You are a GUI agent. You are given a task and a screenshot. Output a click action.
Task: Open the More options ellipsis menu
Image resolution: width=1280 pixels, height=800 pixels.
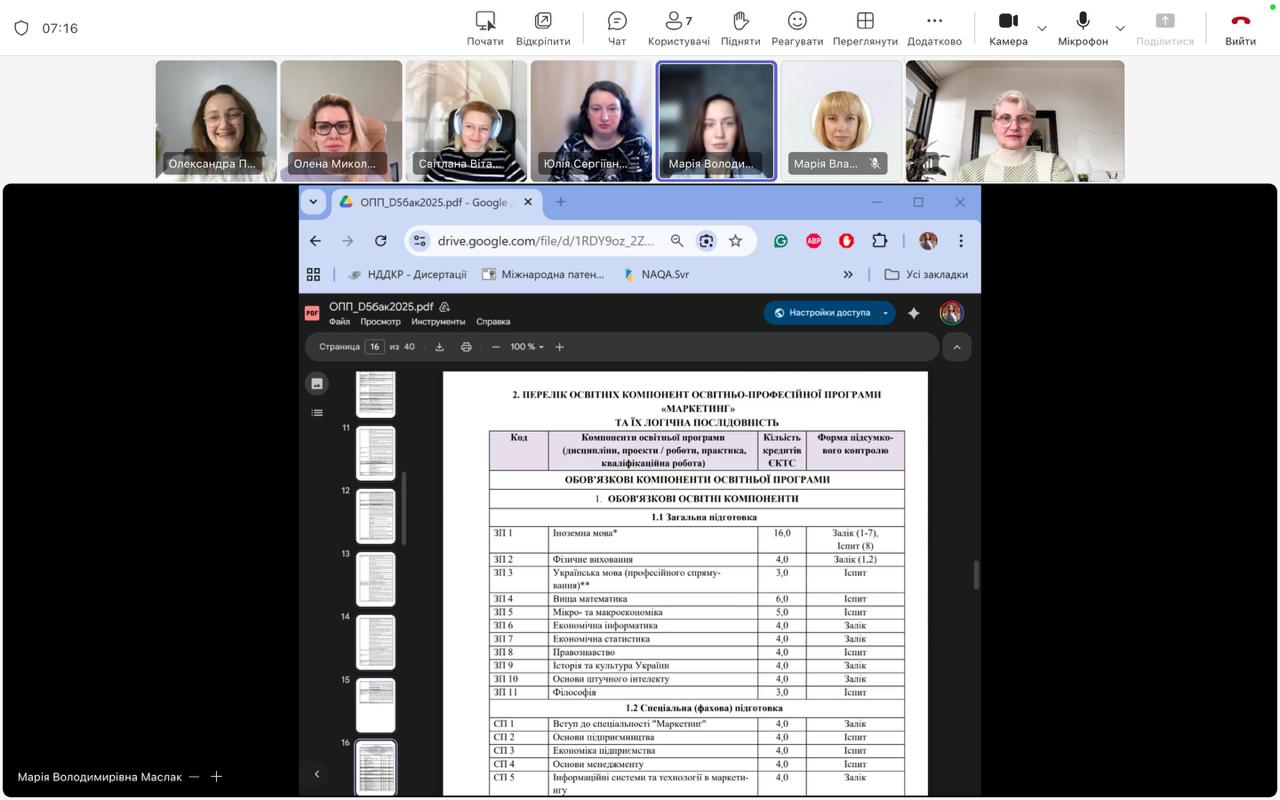(934, 28)
